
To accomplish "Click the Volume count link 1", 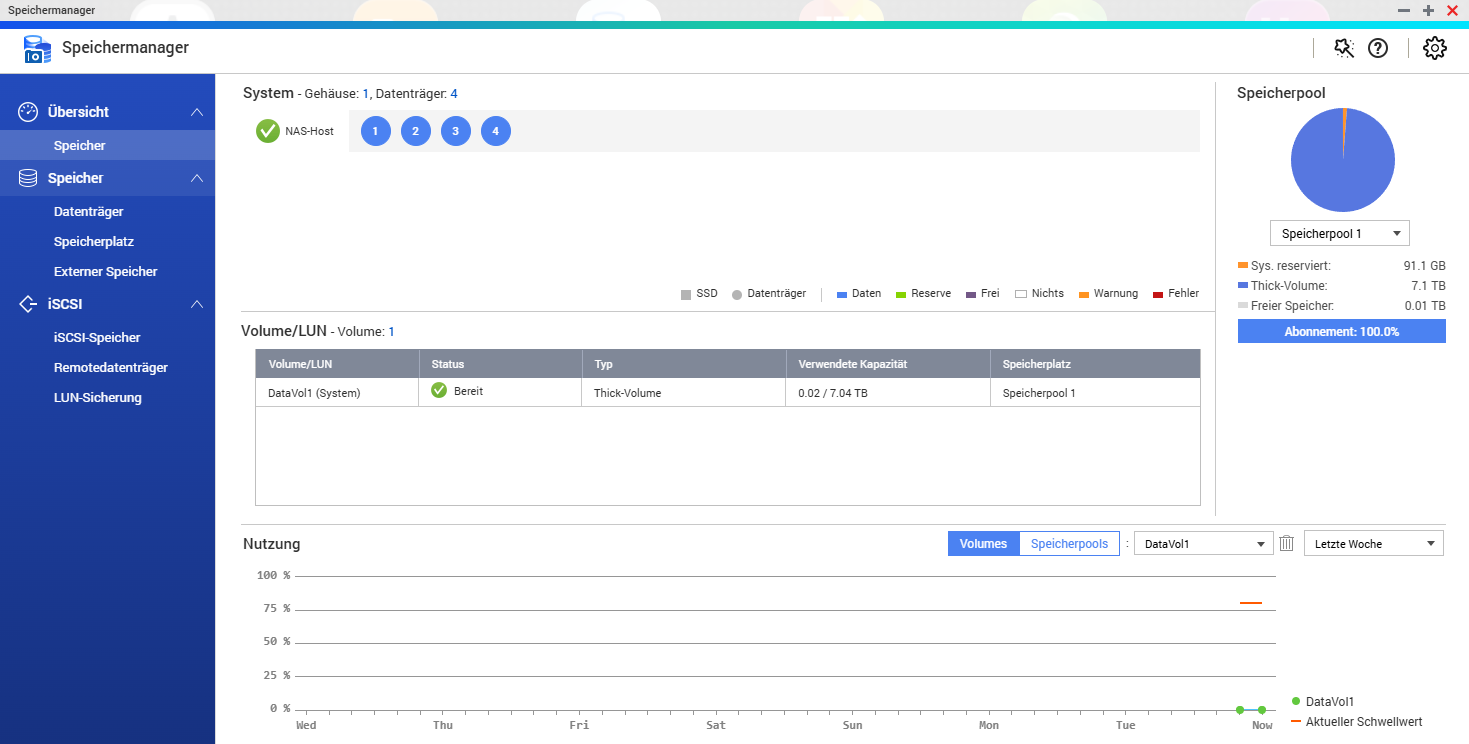I will 391,331.
